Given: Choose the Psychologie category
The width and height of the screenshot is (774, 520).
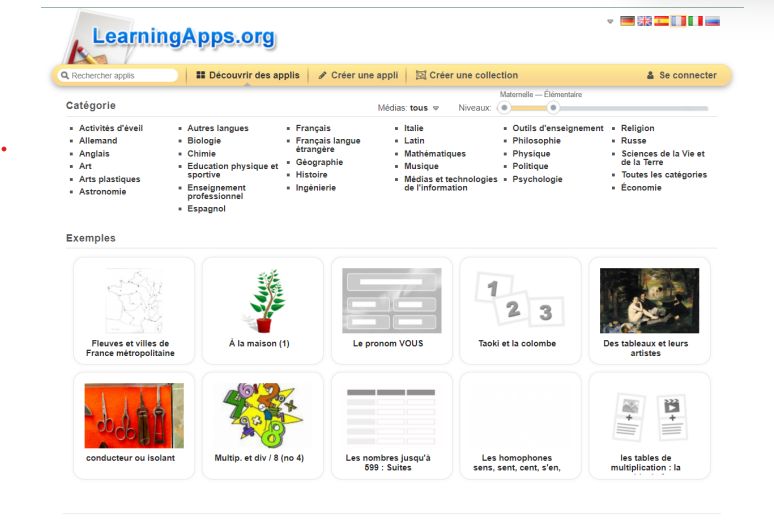Looking at the screenshot, I should tap(537, 179).
